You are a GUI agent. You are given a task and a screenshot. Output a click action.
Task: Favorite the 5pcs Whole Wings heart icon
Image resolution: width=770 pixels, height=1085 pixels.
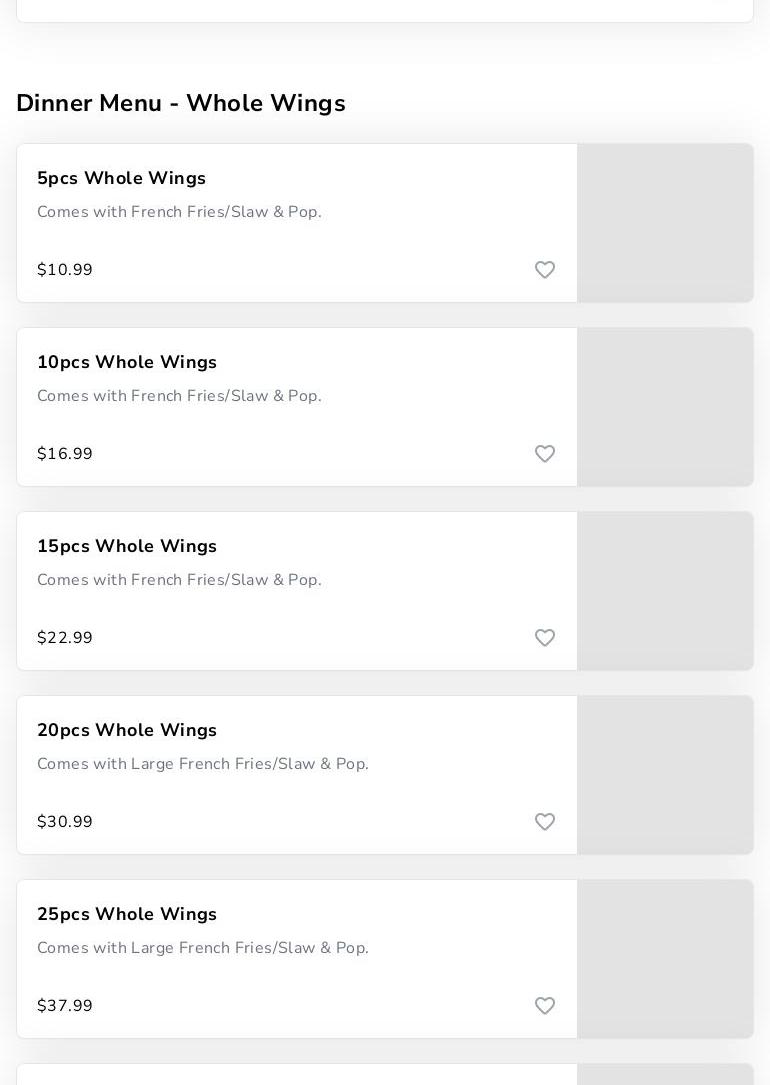(x=545, y=270)
